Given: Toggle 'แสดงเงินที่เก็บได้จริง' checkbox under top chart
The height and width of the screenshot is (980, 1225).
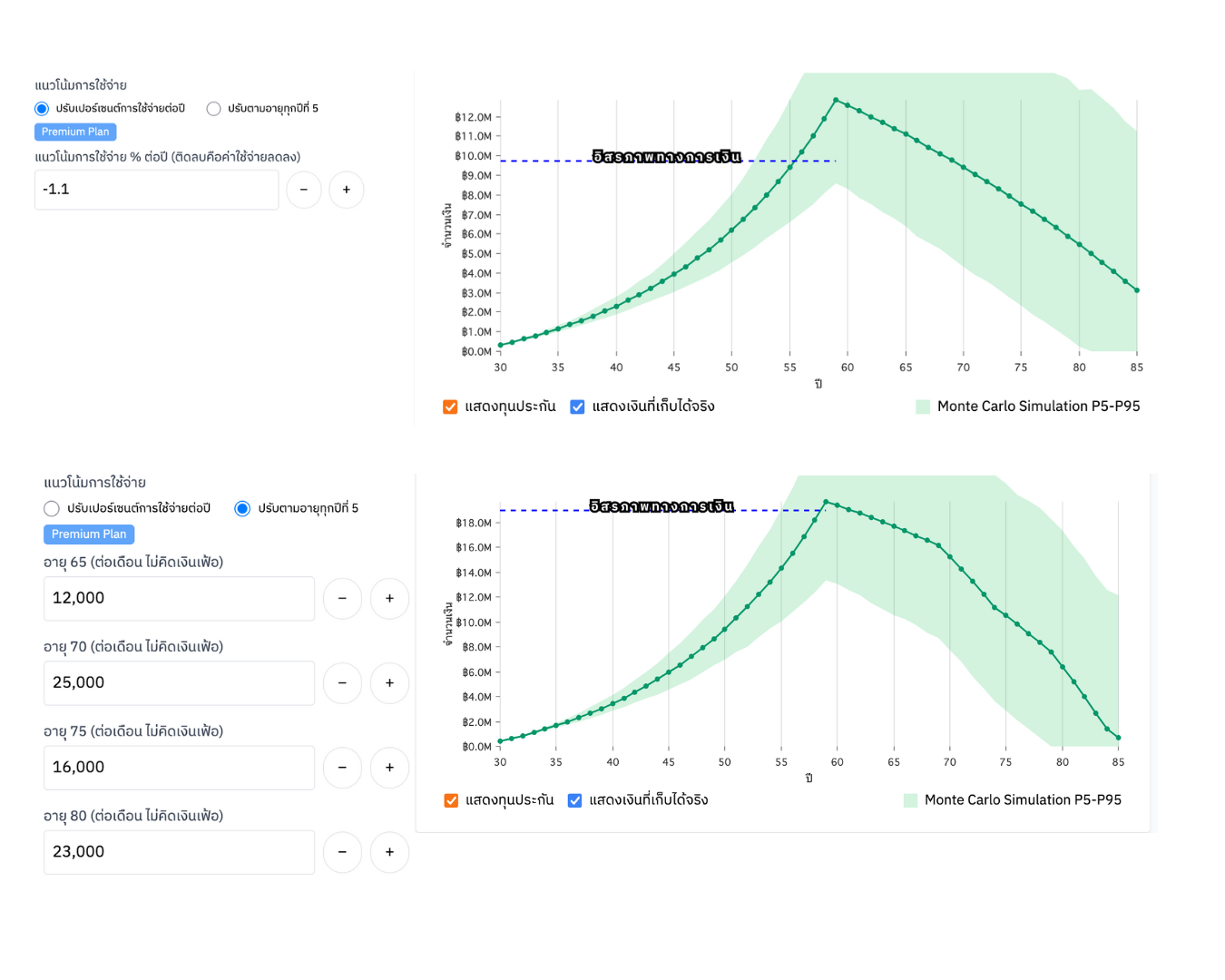Looking at the screenshot, I should pos(577,407).
